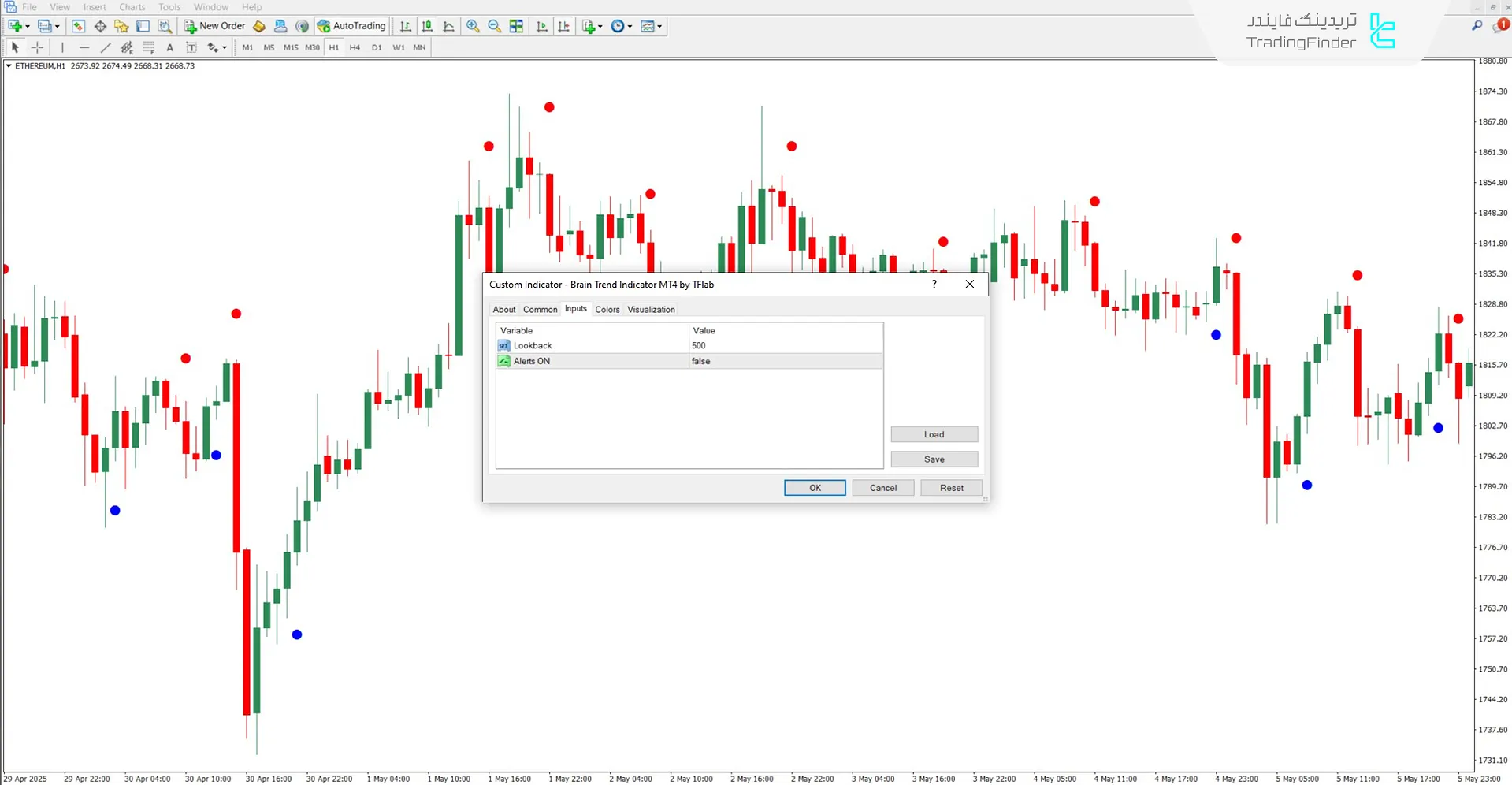
Task: Click the Tile Windows grid icon
Action: click(x=516, y=26)
